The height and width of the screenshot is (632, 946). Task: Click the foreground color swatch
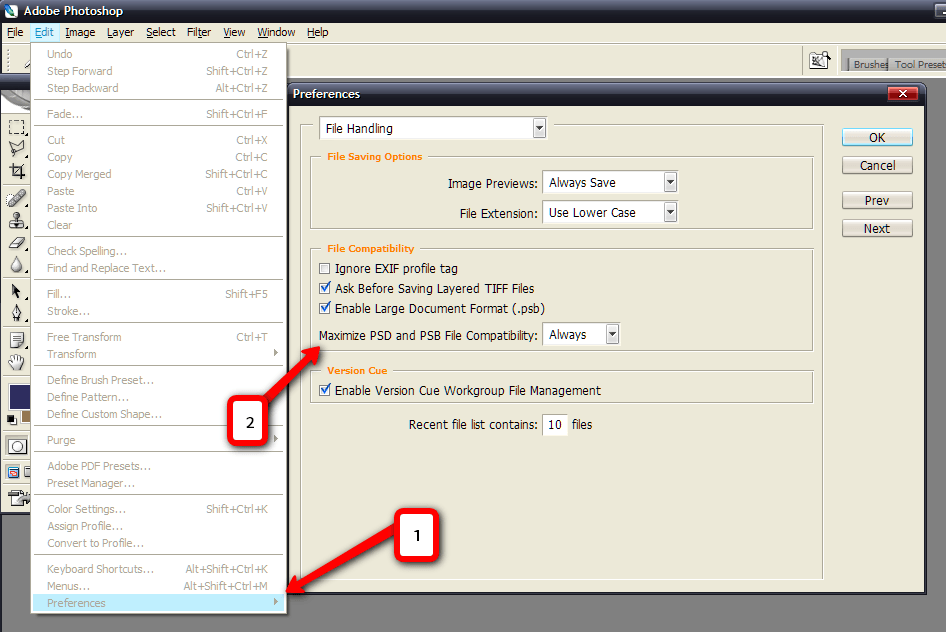coord(18,396)
